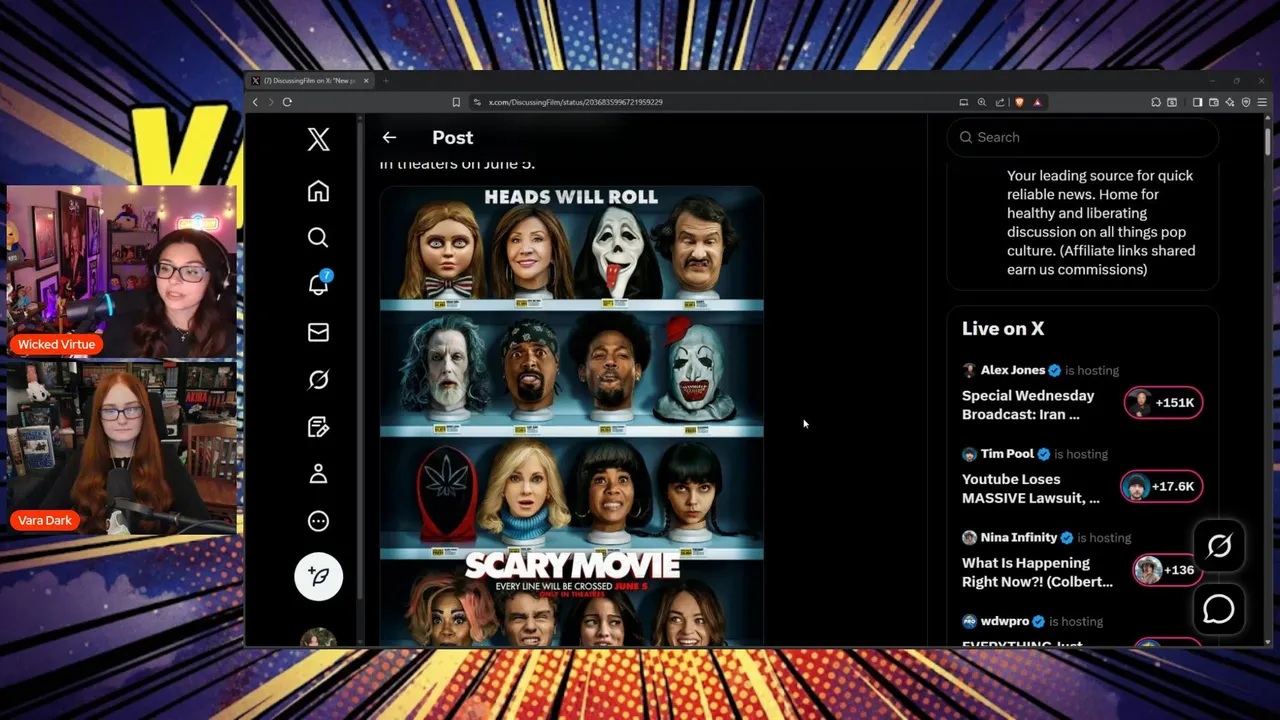
Task: Bookmark this page via address bar icon
Action: tap(456, 102)
